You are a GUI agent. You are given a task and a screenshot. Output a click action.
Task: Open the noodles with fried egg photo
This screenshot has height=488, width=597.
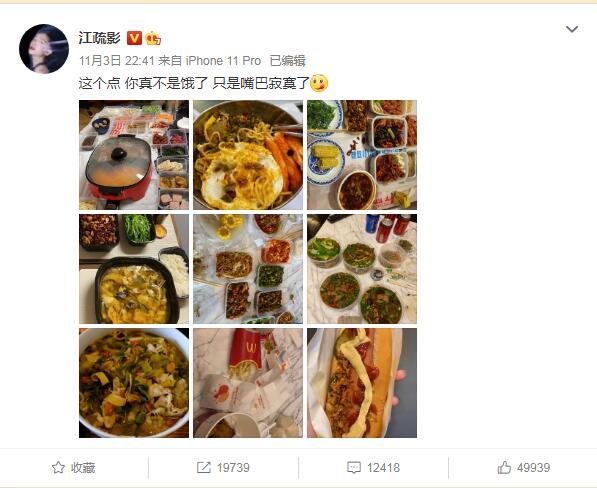pos(248,155)
